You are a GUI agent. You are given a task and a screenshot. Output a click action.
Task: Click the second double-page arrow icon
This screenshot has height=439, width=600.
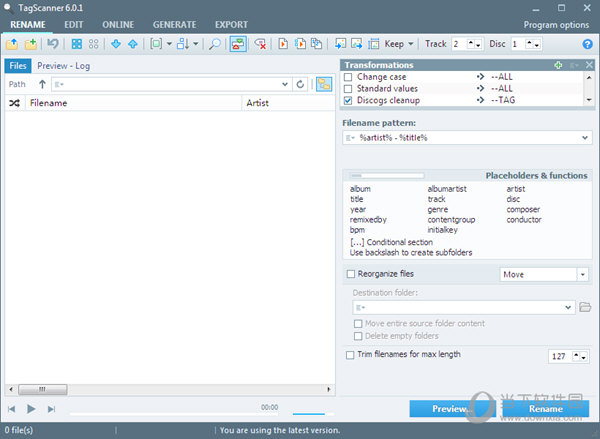pyautogui.click(x=300, y=44)
